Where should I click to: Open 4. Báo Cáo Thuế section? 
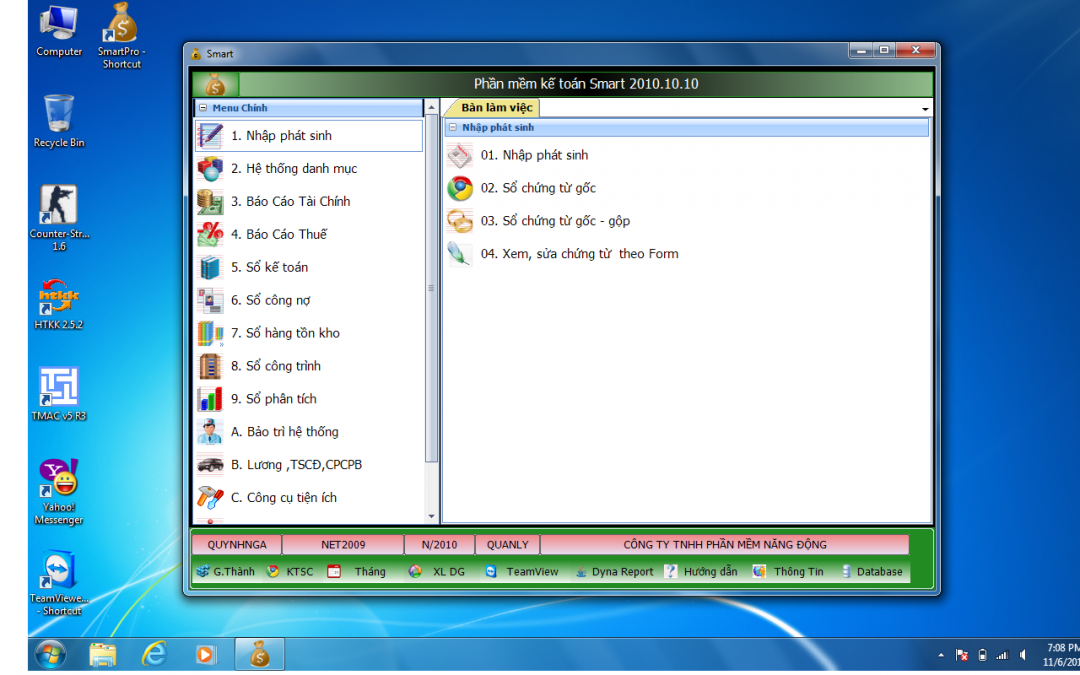278,235
